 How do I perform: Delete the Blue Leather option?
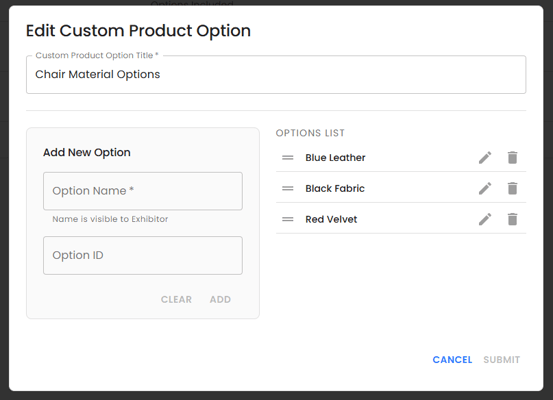pyautogui.click(x=512, y=158)
